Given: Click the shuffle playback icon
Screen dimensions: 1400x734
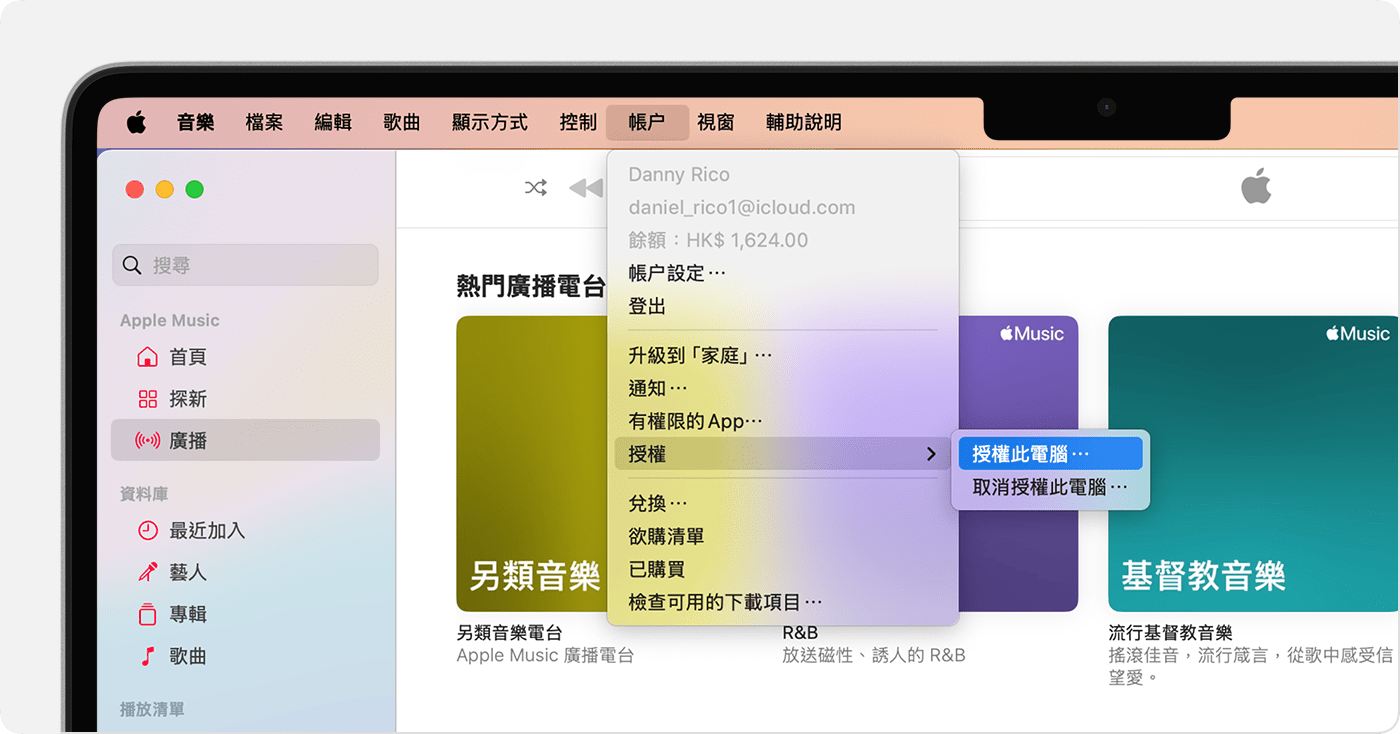Looking at the screenshot, I should tap(536, 187).
